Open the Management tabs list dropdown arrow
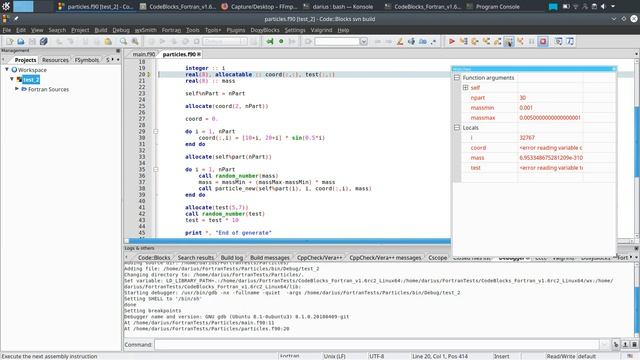The width and height of the screenshot is (640, 360). click(x=118, y=60)
